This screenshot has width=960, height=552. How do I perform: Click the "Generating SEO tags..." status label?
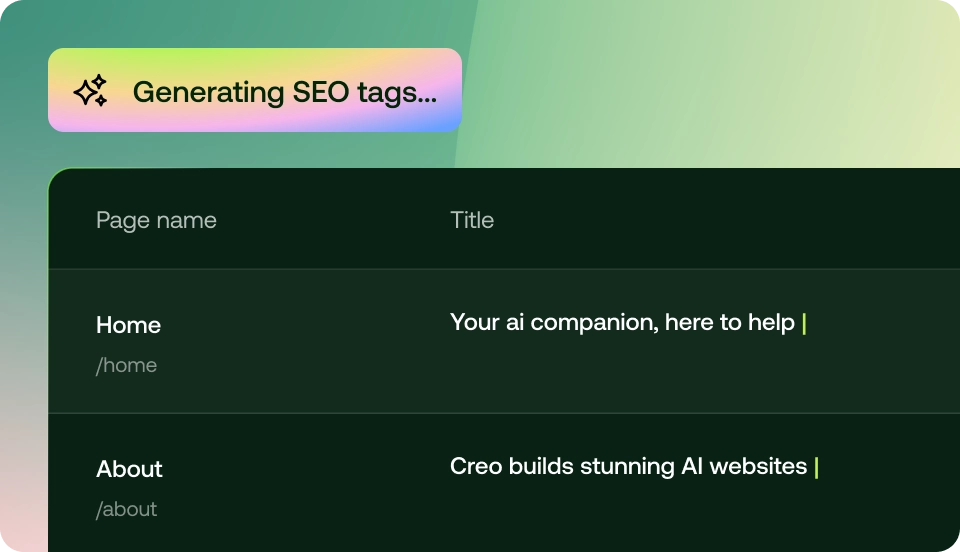tap(284, 92)
